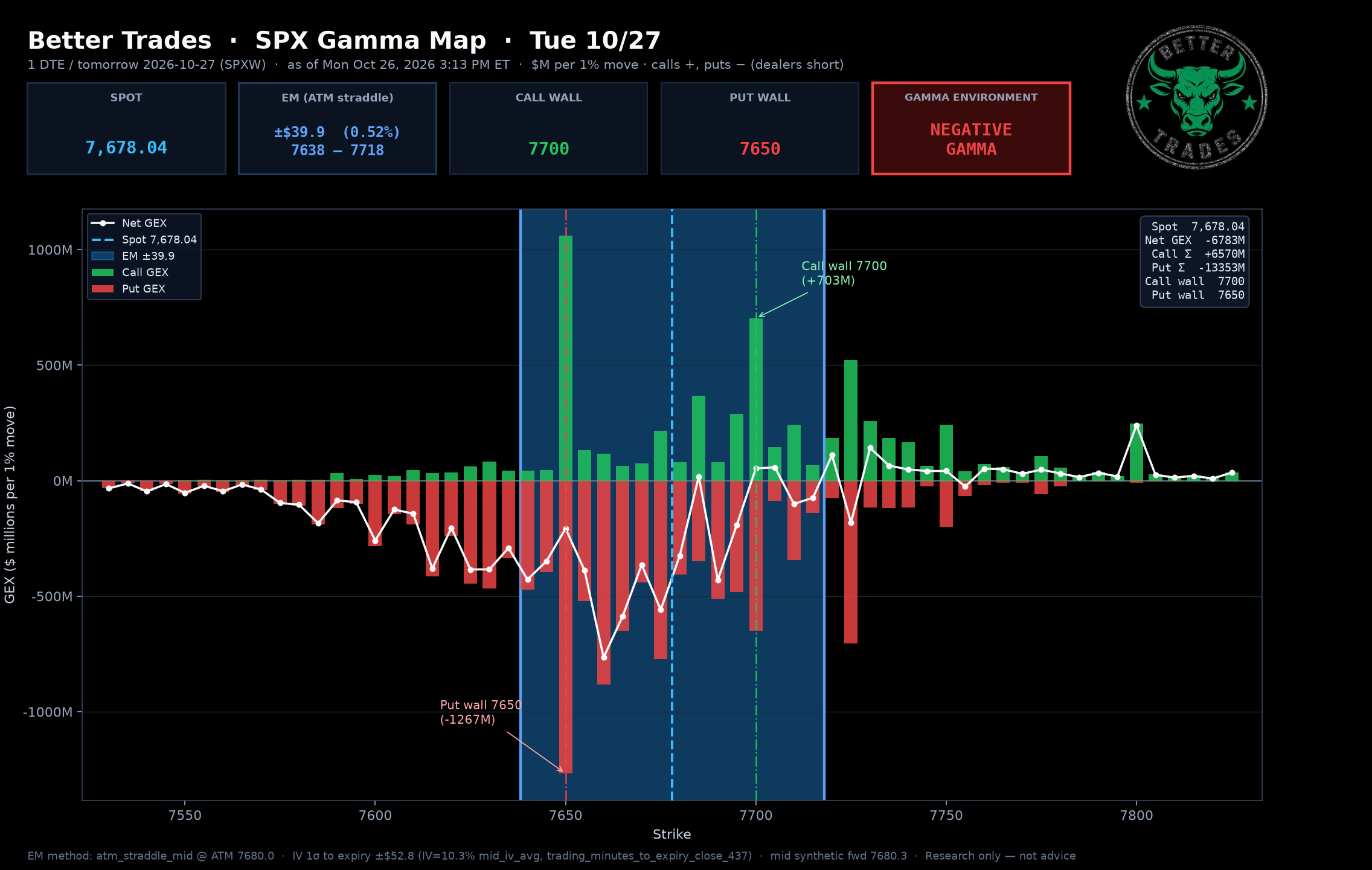Click the 7750 strike axis label
Screen dimensions: 1372x870
pos(946,816)
